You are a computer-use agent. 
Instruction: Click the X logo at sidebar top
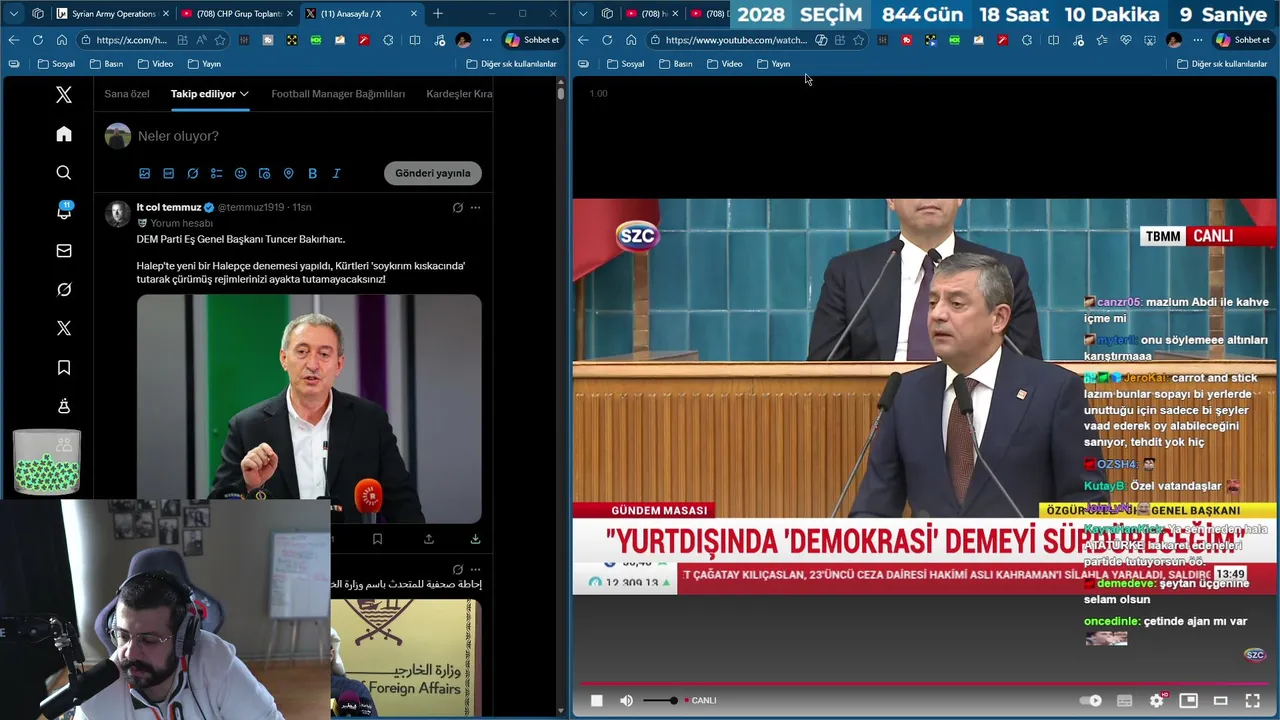[64, 95]
